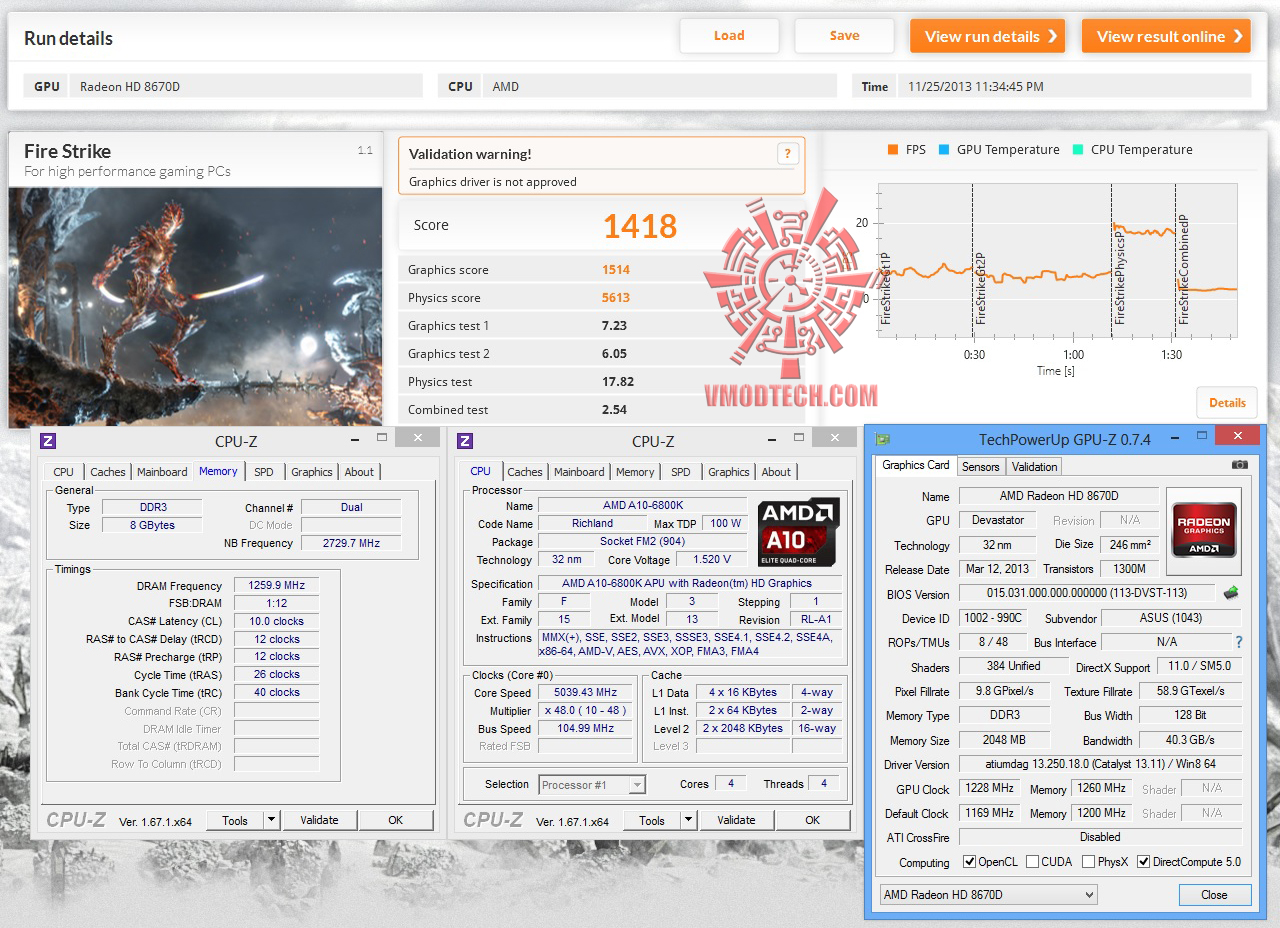Click the BIOS save icon in GPU-Z
Image resolution: width=1280 pixels, height=928 pixels.
(1231, 593)
